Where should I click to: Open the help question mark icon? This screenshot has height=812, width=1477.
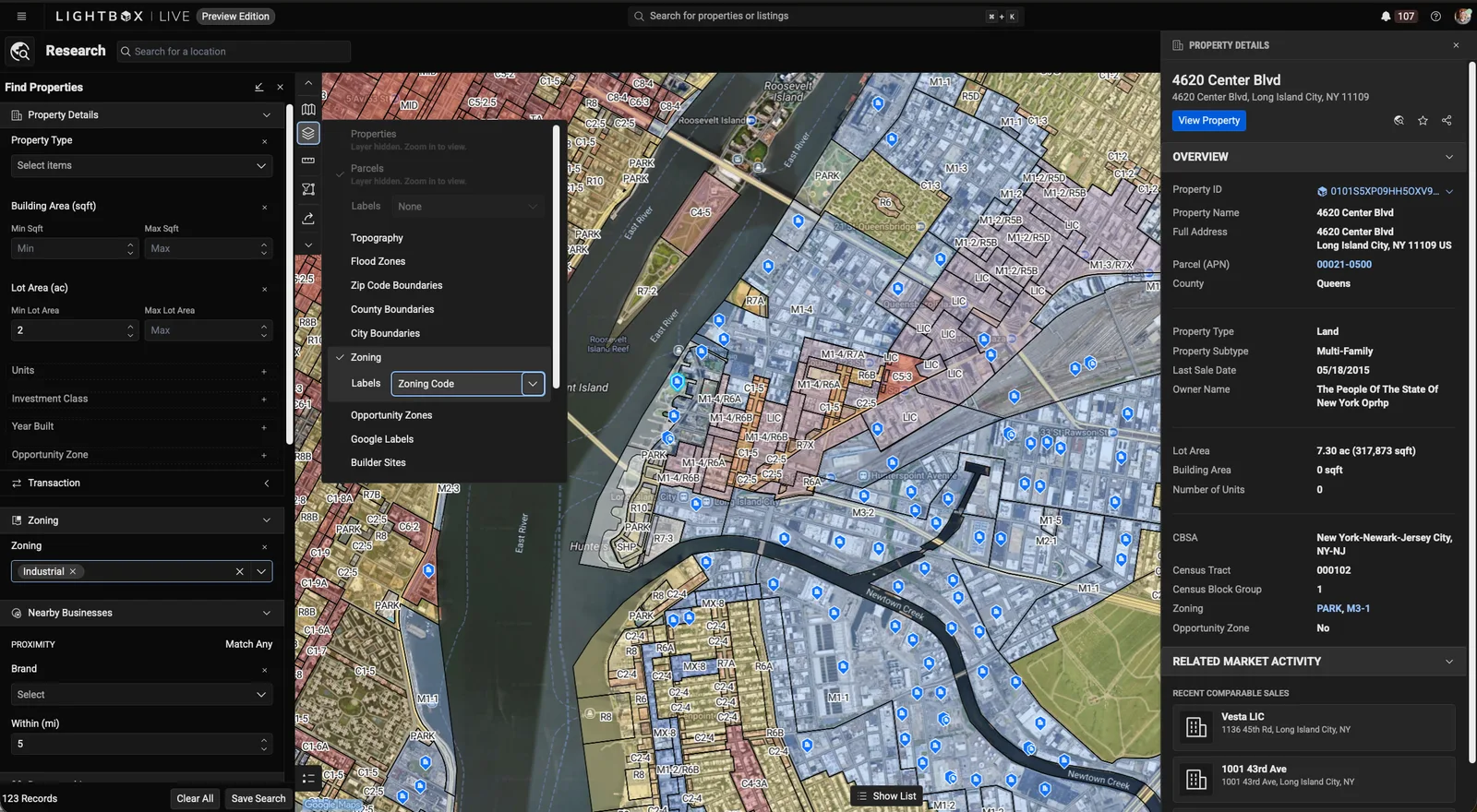pyautogui.click(x=1435, y=16)
